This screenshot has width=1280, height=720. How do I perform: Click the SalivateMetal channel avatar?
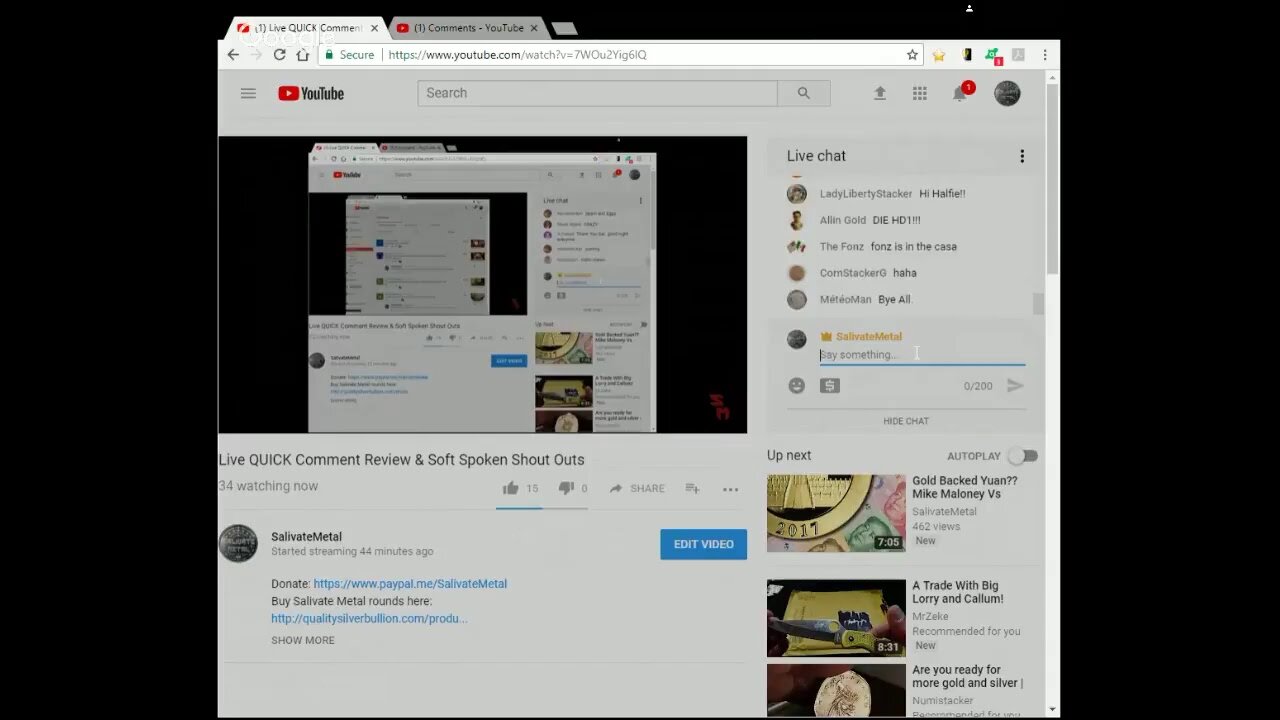tap(238, 544)
